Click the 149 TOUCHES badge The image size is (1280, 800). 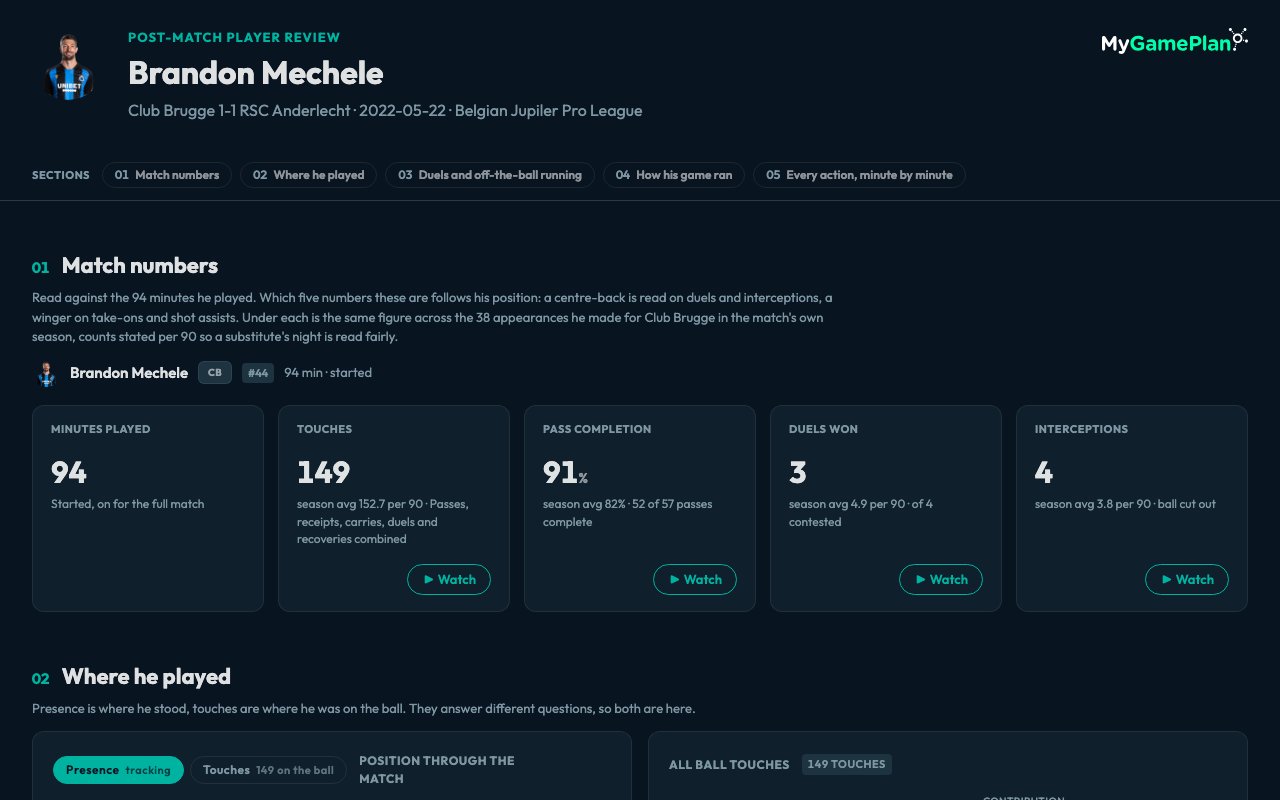(x=846, y=764)
